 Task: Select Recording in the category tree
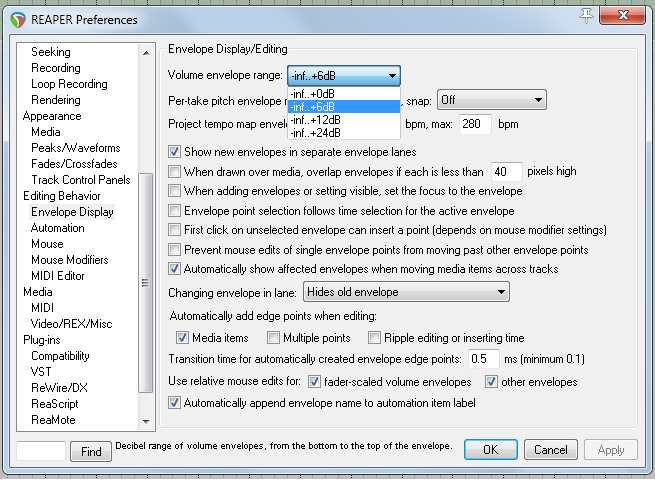click(x=56, y=68)
